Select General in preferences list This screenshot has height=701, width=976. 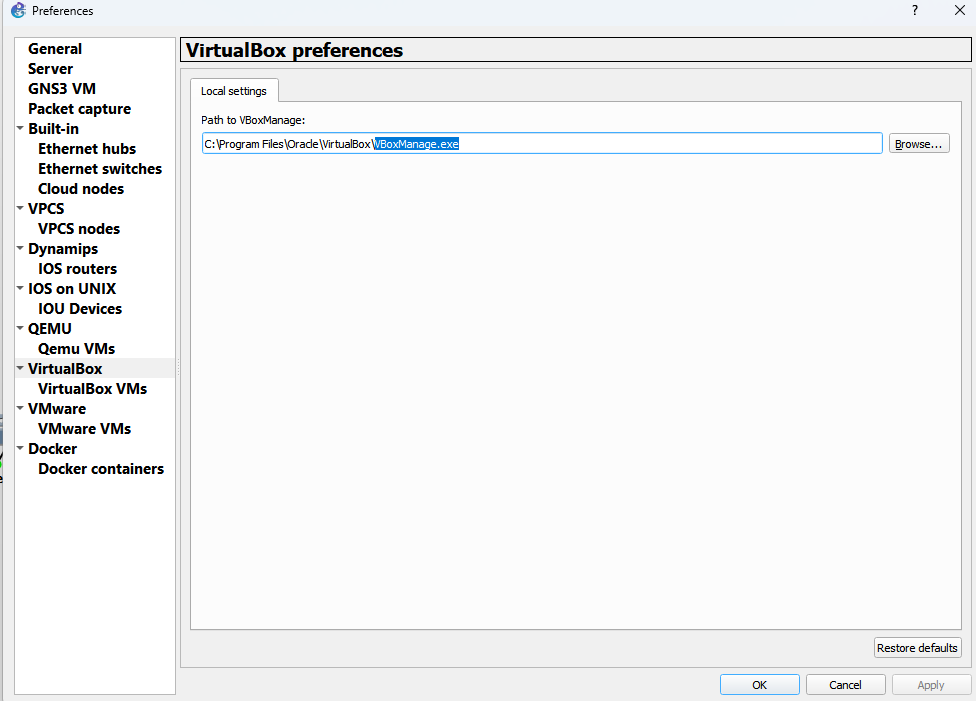(x=55, y=49)
